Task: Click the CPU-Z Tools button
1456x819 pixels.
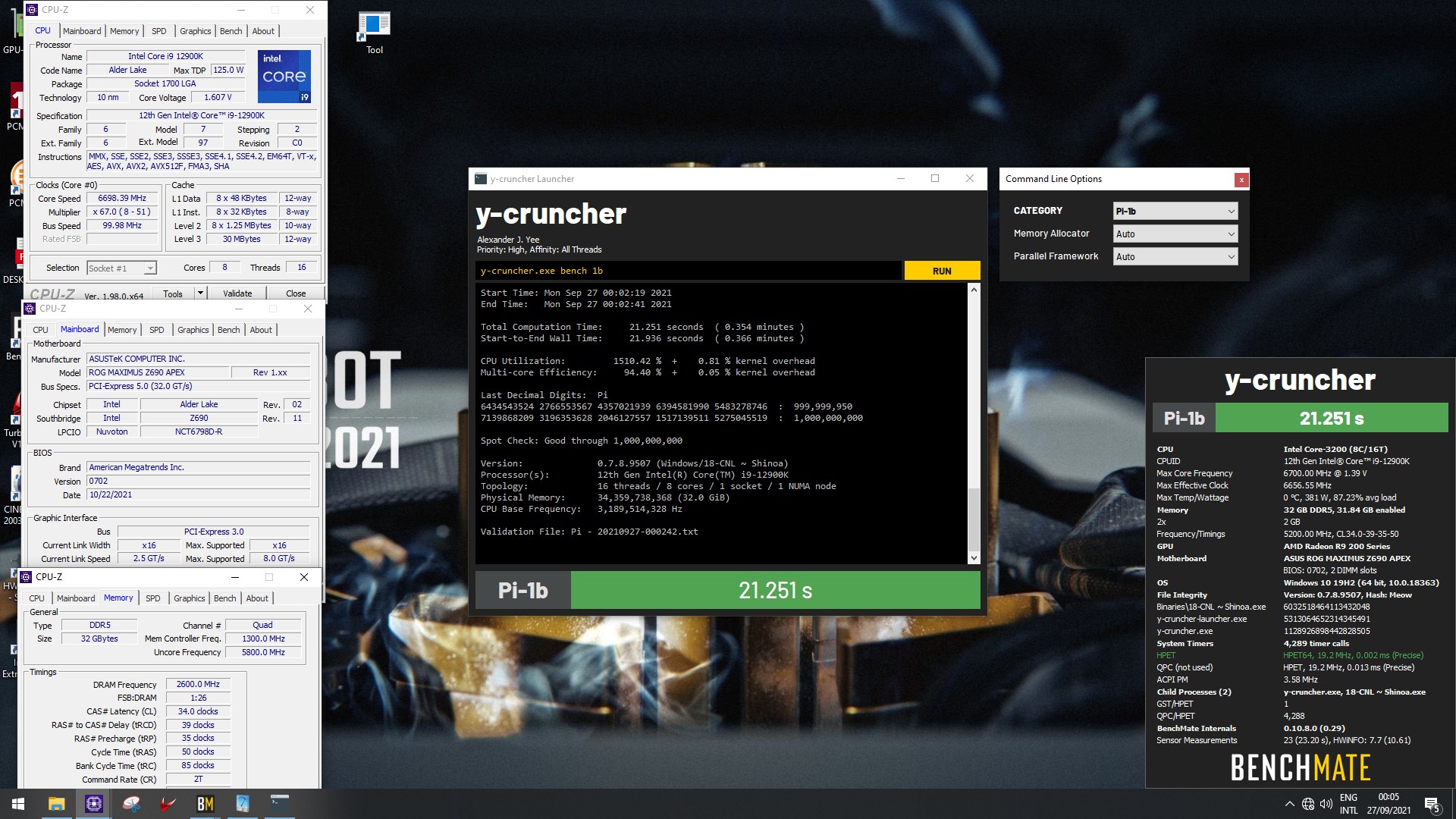Action: tap(173, 293)
